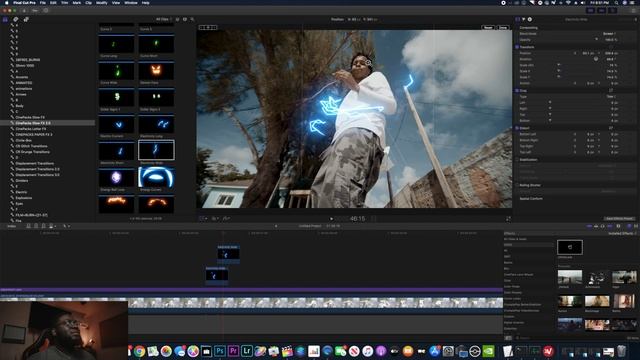Screen dimensions: 640x360
Task: Show the effects browser icon
Action: [629, 226]
